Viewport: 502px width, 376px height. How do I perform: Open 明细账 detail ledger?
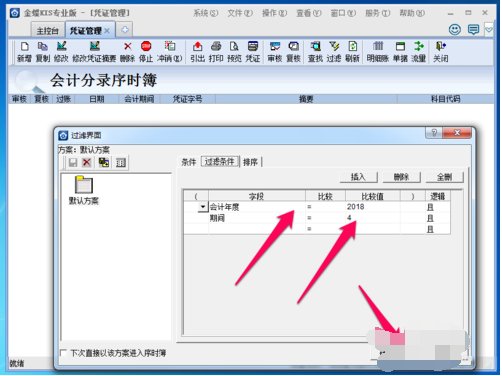click(x=378, y=52)
